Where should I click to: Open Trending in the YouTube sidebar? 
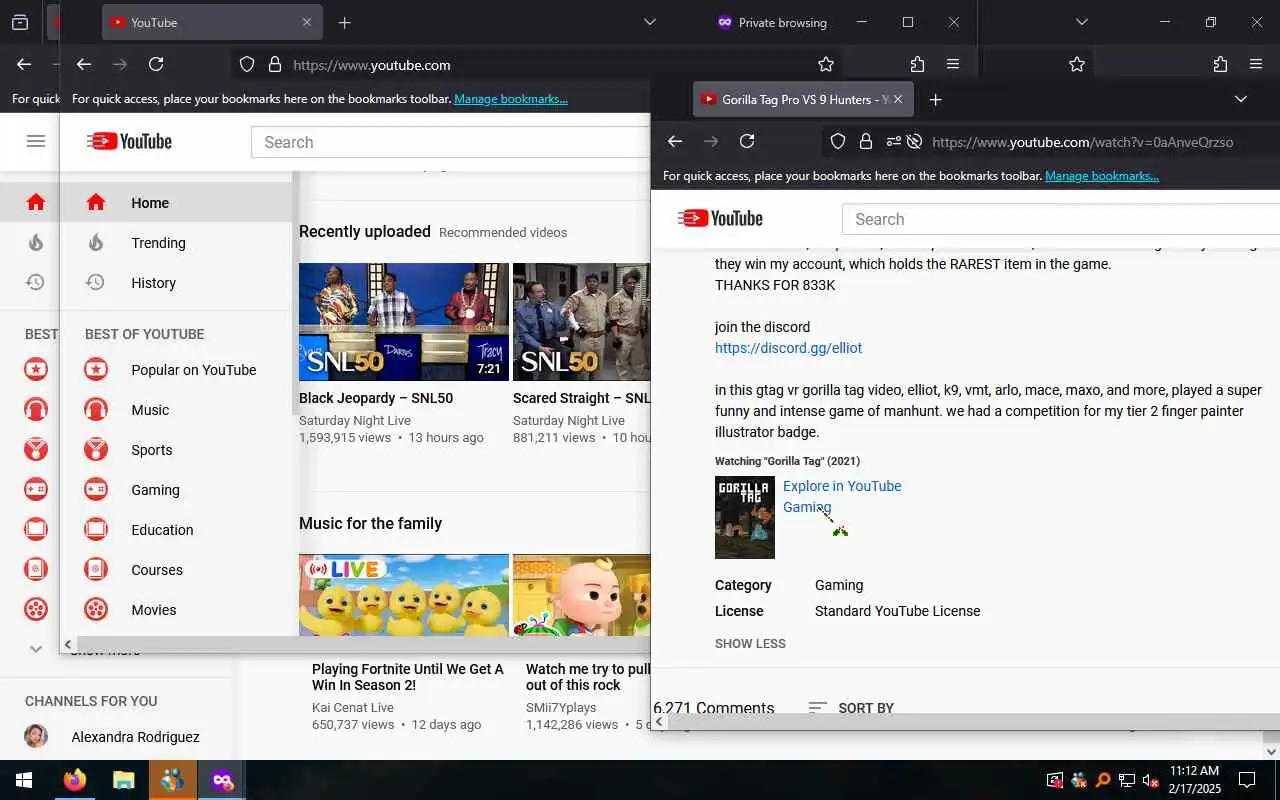click(177, 242)
